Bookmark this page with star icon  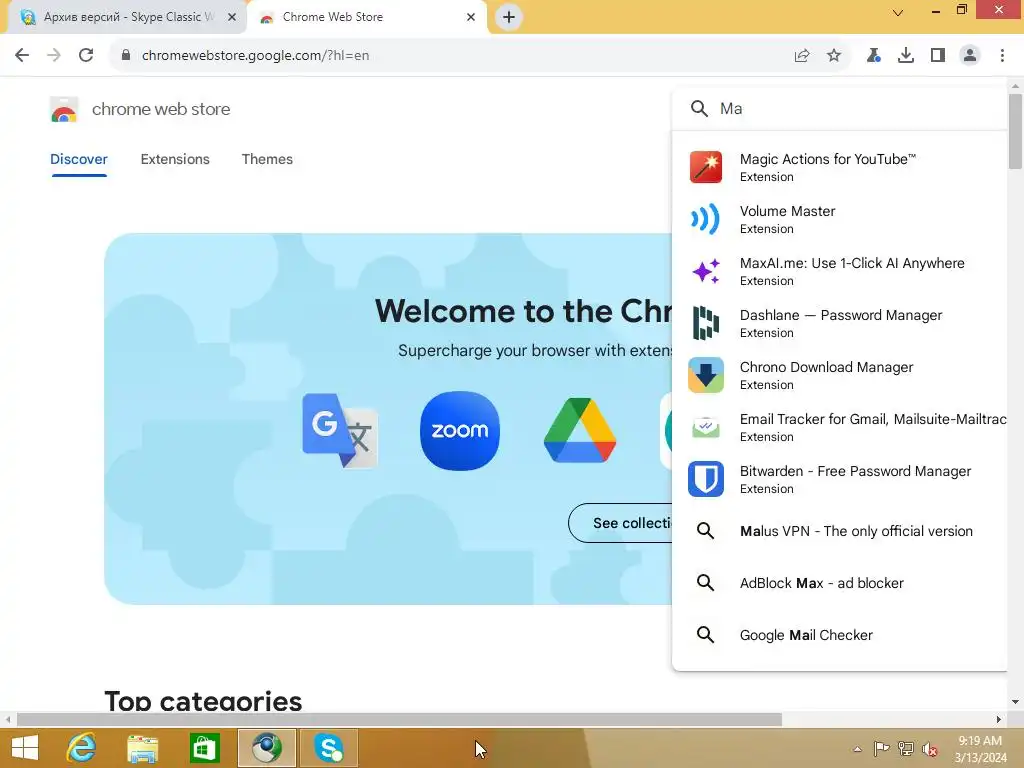coord(834,56)
